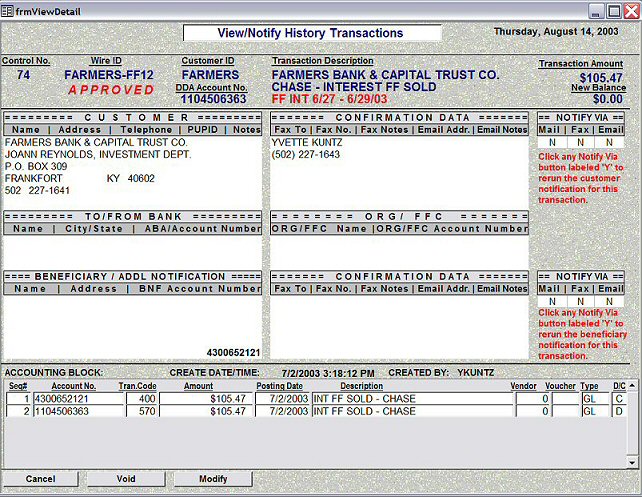642x497 pixels.
Task: Click customer line JOANN REYNOLDS, INVESTMENT DEPT.
Action: (98, 154)
